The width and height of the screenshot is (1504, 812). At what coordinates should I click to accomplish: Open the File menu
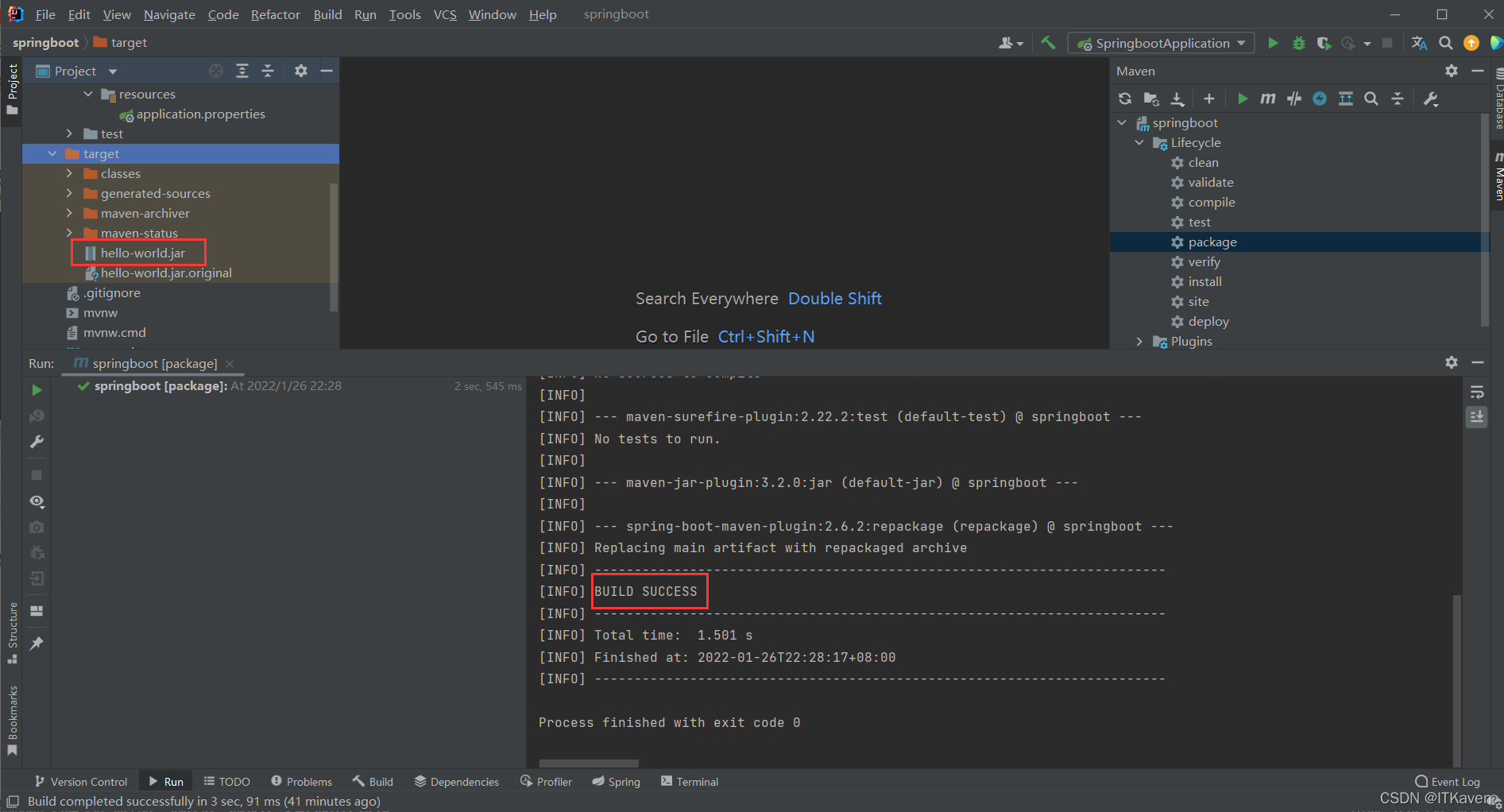click(45, 14)
